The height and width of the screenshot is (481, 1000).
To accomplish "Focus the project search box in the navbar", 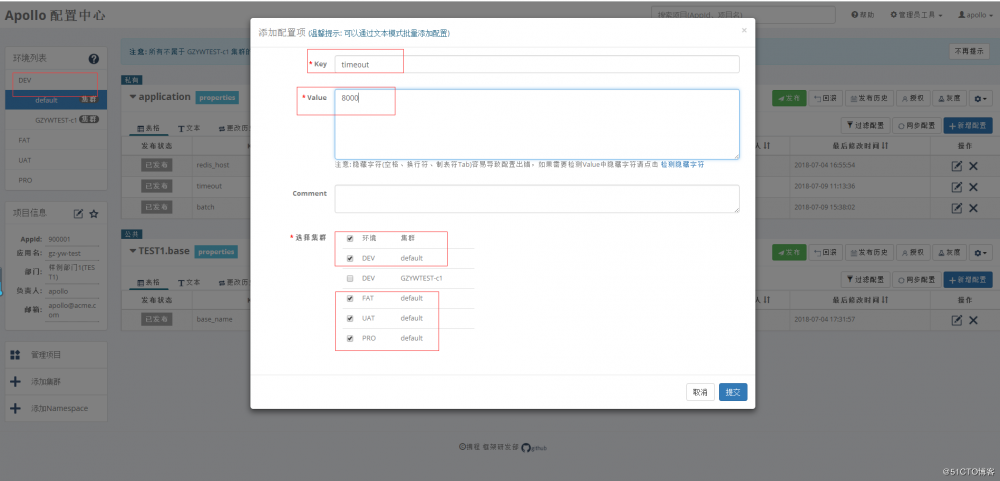I will pyautogui.click(x=743, y=15).
